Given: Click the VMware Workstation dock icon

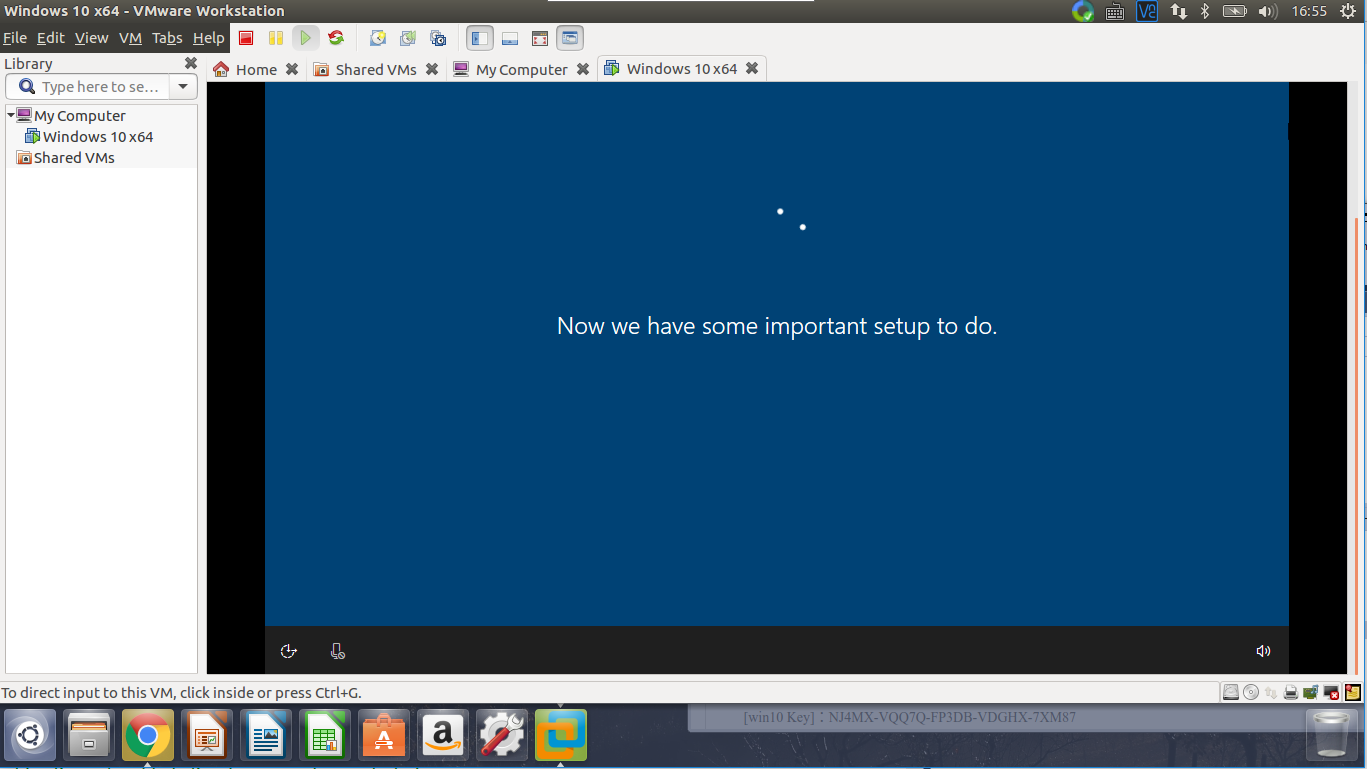Looking at the screenshot, I should [x=561, y=737].
